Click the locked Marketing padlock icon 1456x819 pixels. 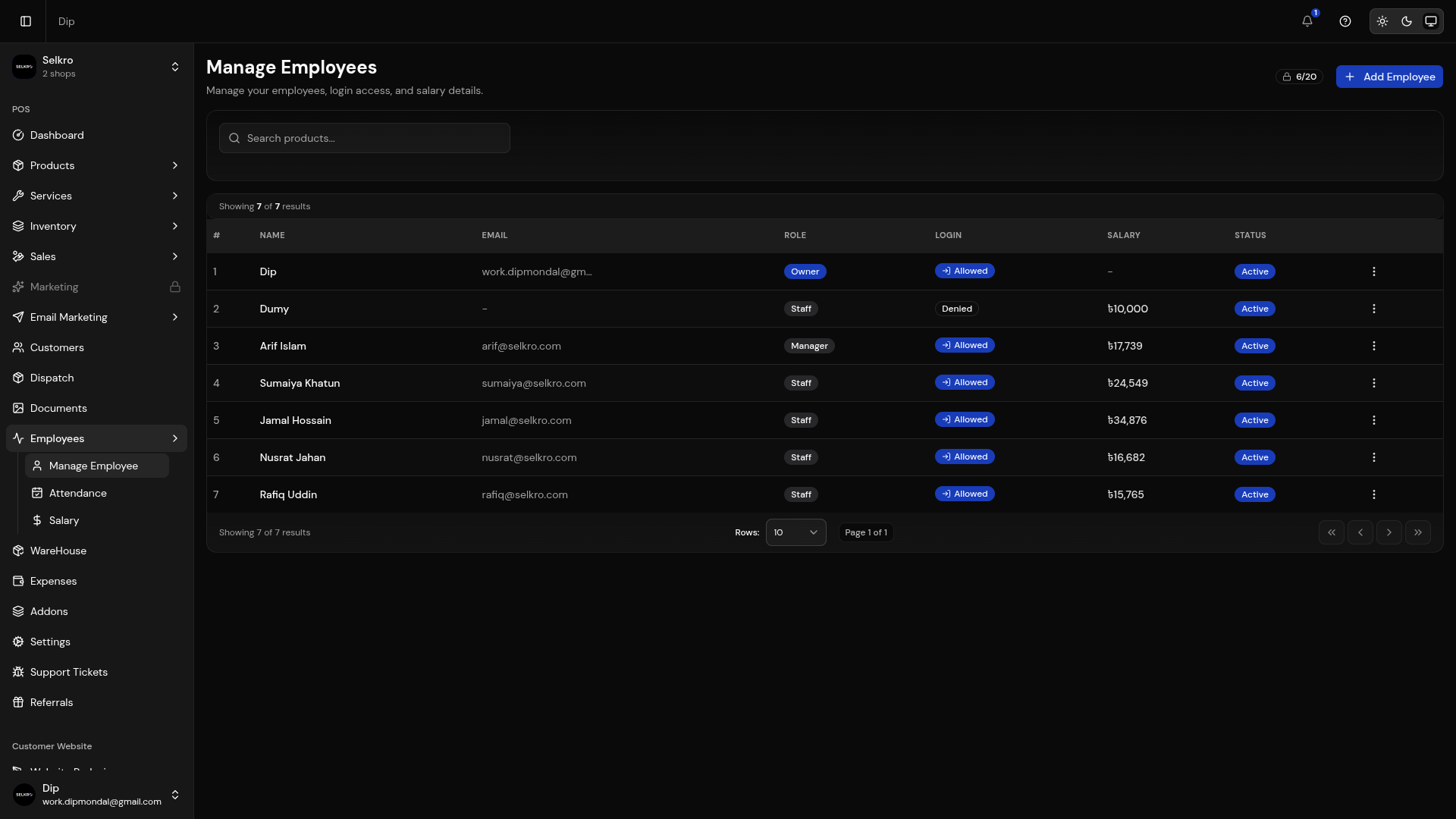click(x=175, y=287)
